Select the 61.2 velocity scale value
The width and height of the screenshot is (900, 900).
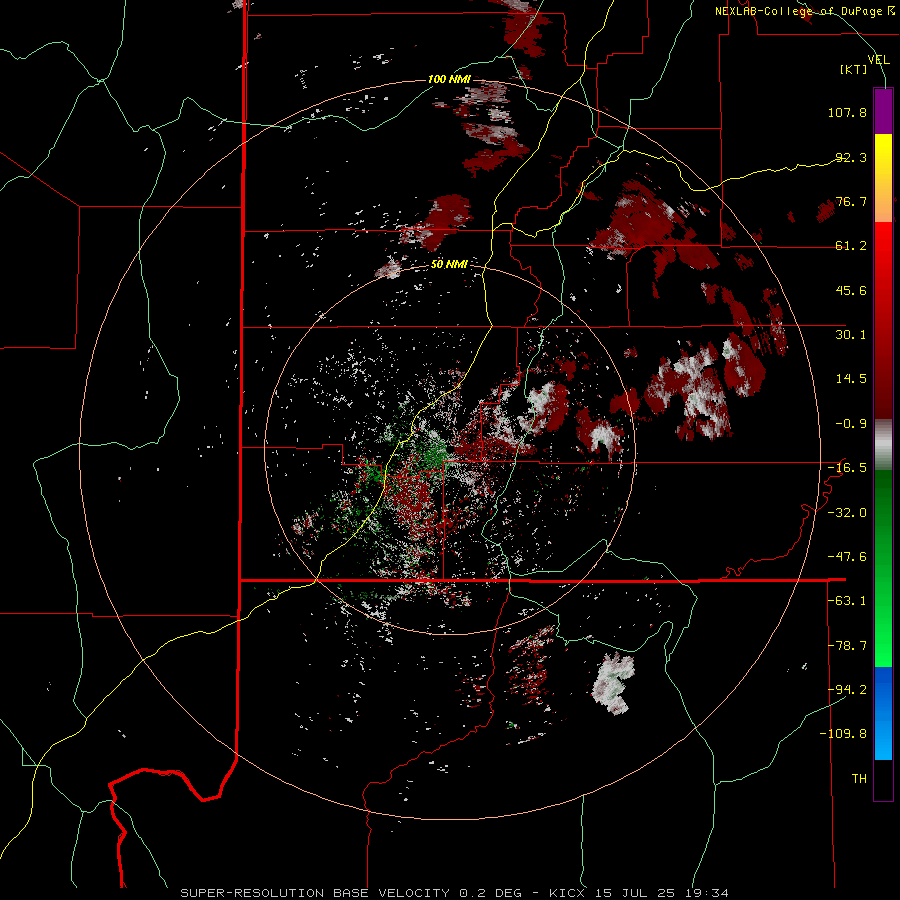coord(851,246)
